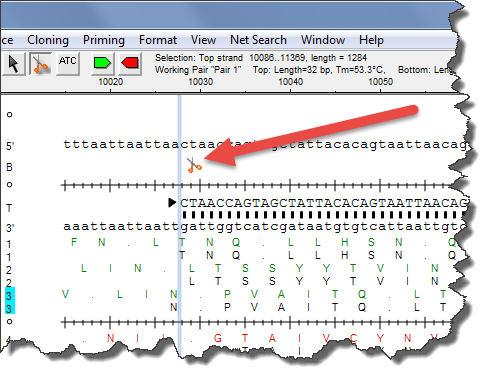Click ruler position label 10040
The height and width of the screenshot is (382, 494).
point(291,82)
